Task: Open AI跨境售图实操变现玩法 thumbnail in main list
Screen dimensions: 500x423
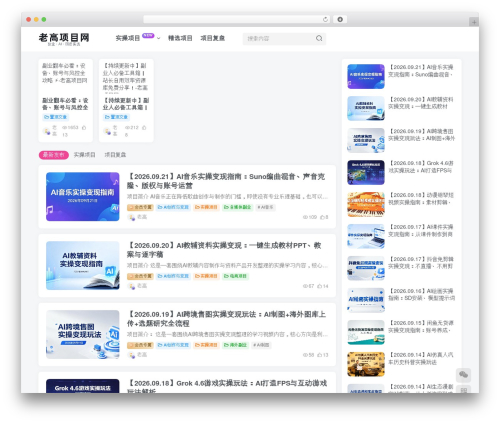Action: [83, 335]
